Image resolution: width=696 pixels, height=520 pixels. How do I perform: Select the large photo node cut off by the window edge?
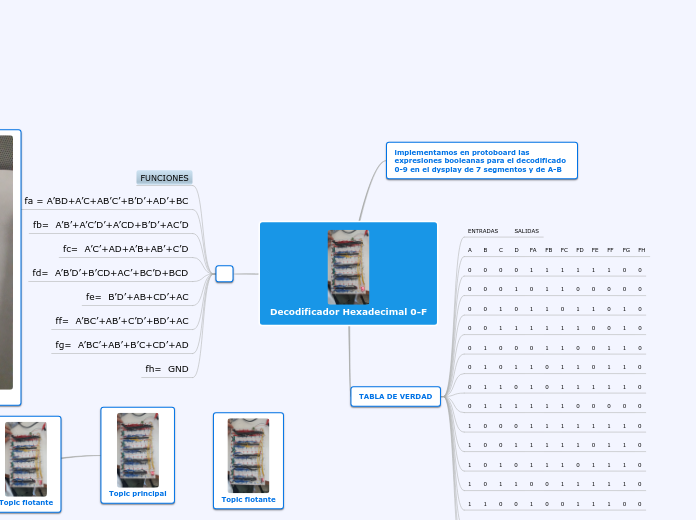pos(9,267)
